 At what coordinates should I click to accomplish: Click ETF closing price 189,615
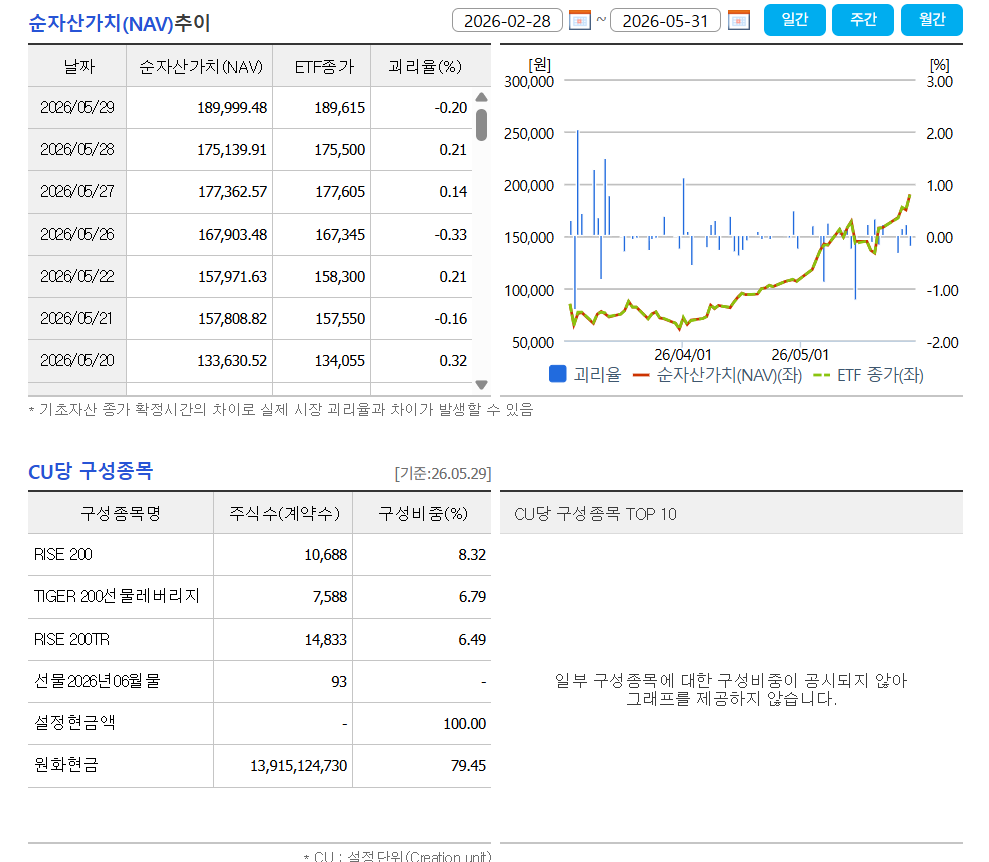click(x=340, y=108)
